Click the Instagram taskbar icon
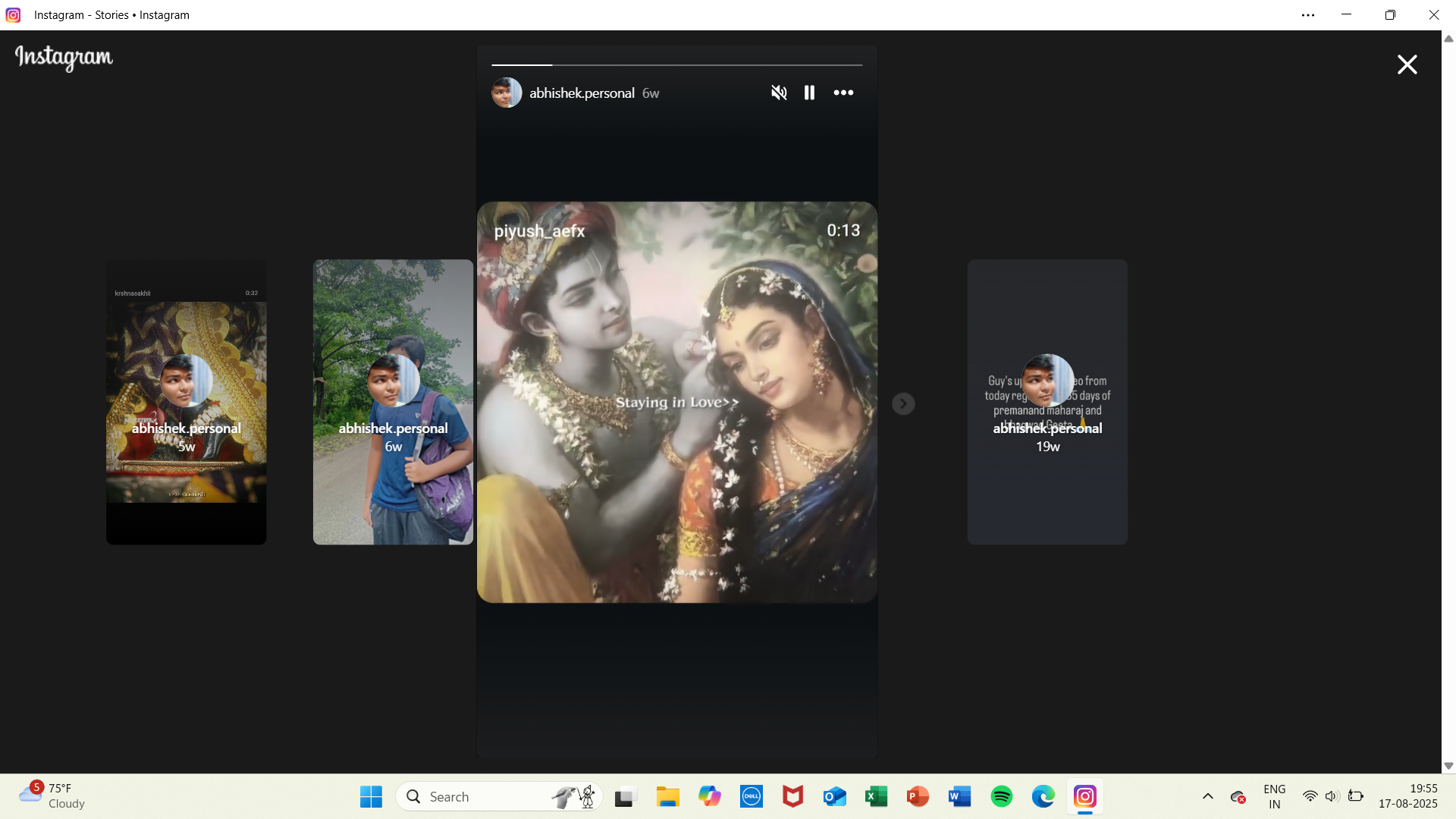Viewport: 1456px width, 819px height. tap(1085, 797)
